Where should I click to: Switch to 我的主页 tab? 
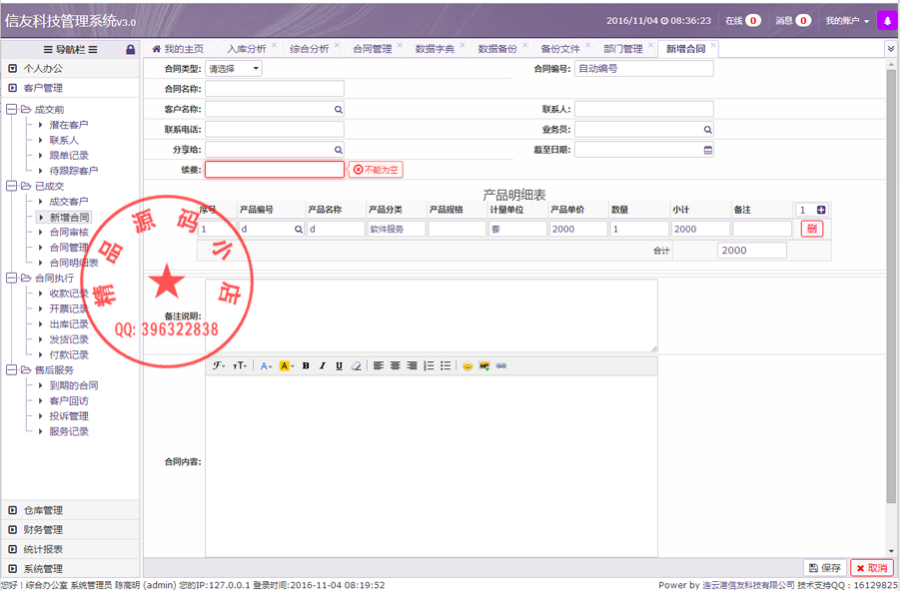(179, 49)
